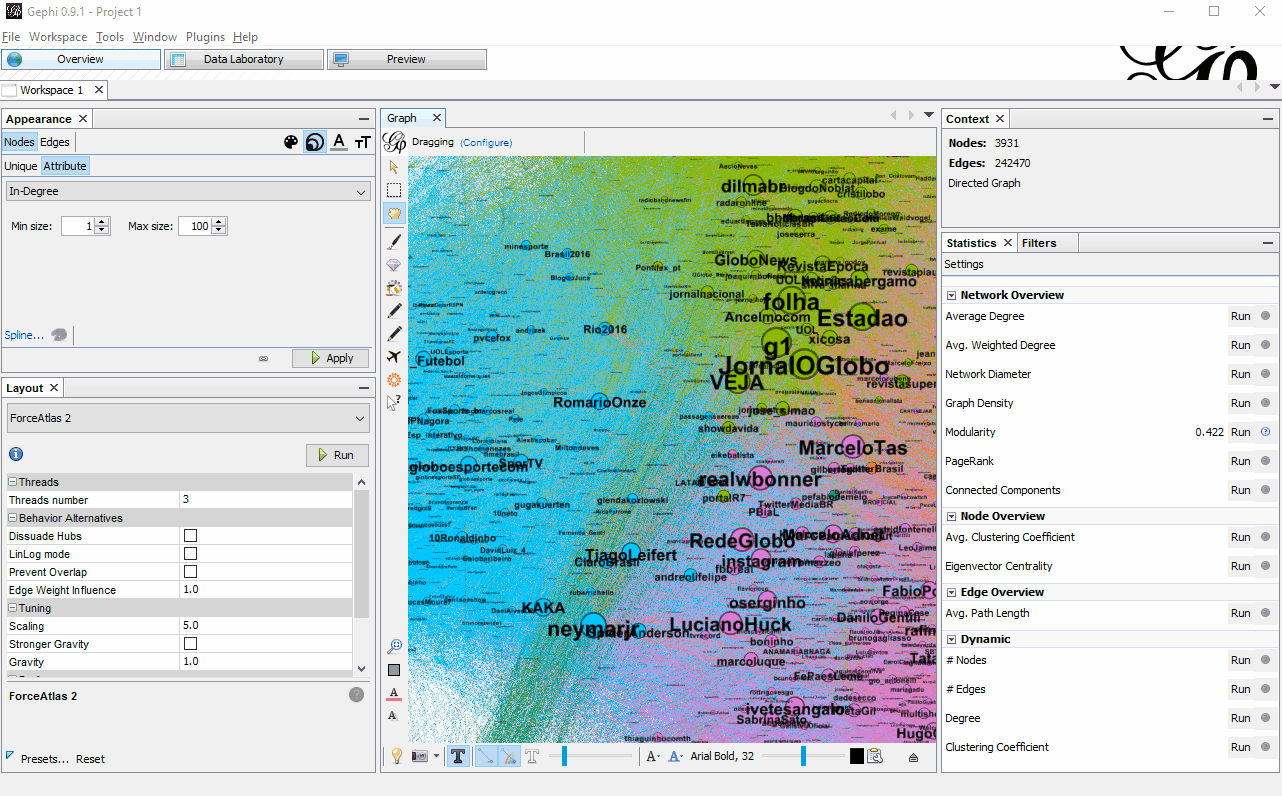
Task: Toggle edge labels outlined T button
Action: coord(532,756)
